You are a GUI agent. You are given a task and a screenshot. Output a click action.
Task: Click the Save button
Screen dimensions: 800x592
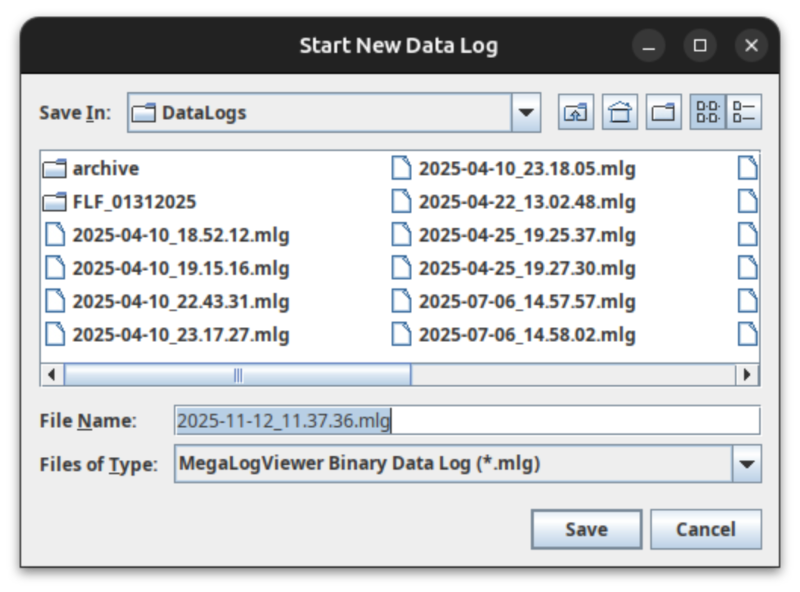tap(586, 529)
